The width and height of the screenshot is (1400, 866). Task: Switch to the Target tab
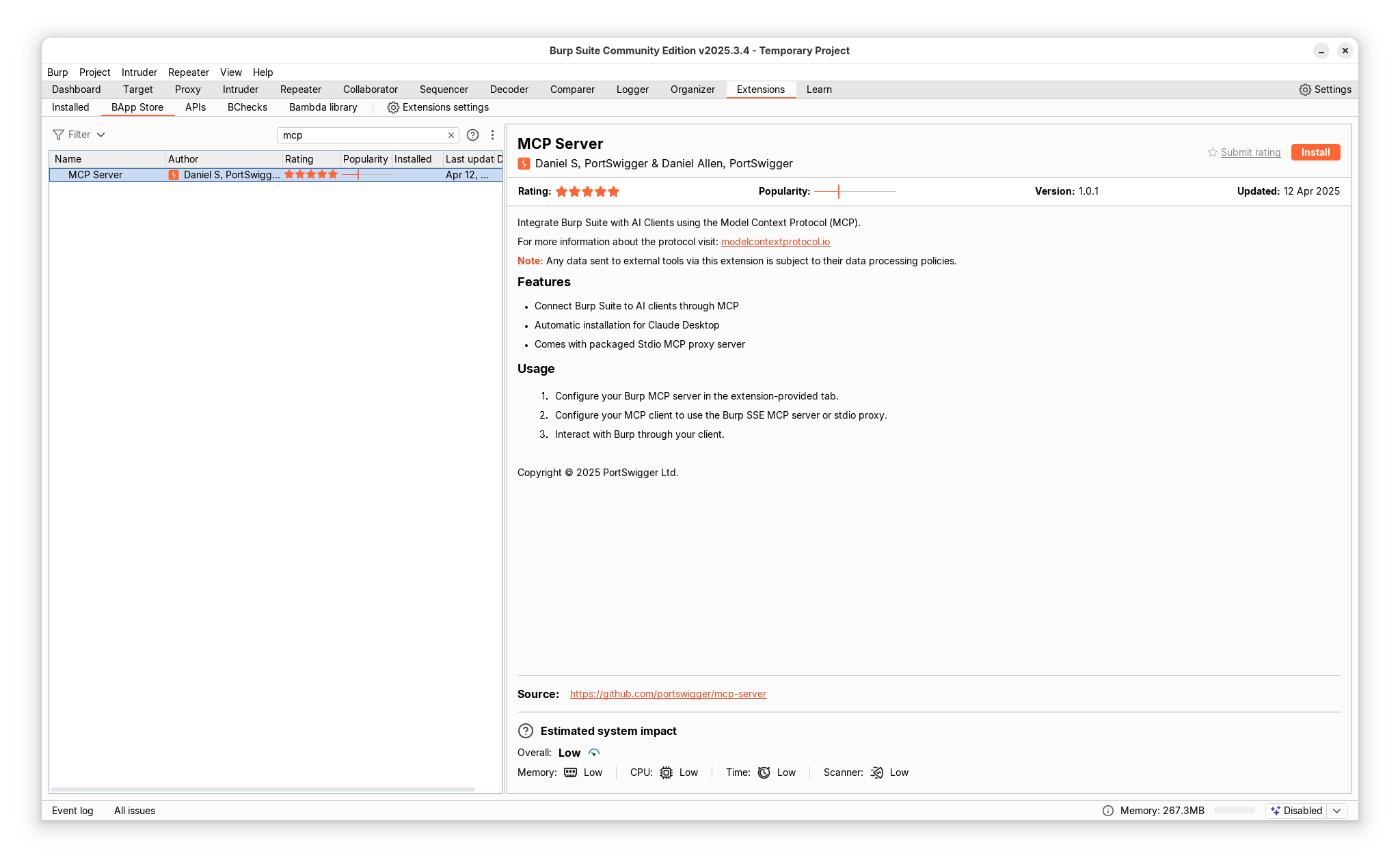(138, 89)
